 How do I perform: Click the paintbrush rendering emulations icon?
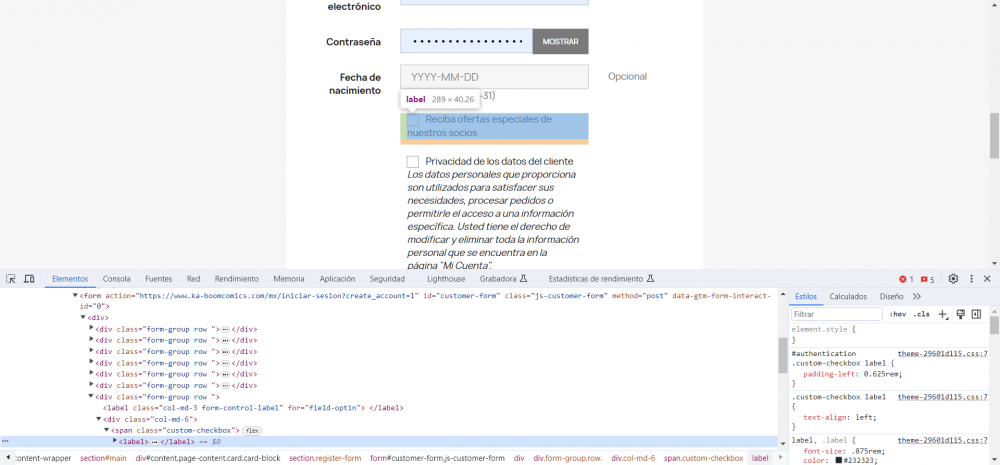coord(960,314)
